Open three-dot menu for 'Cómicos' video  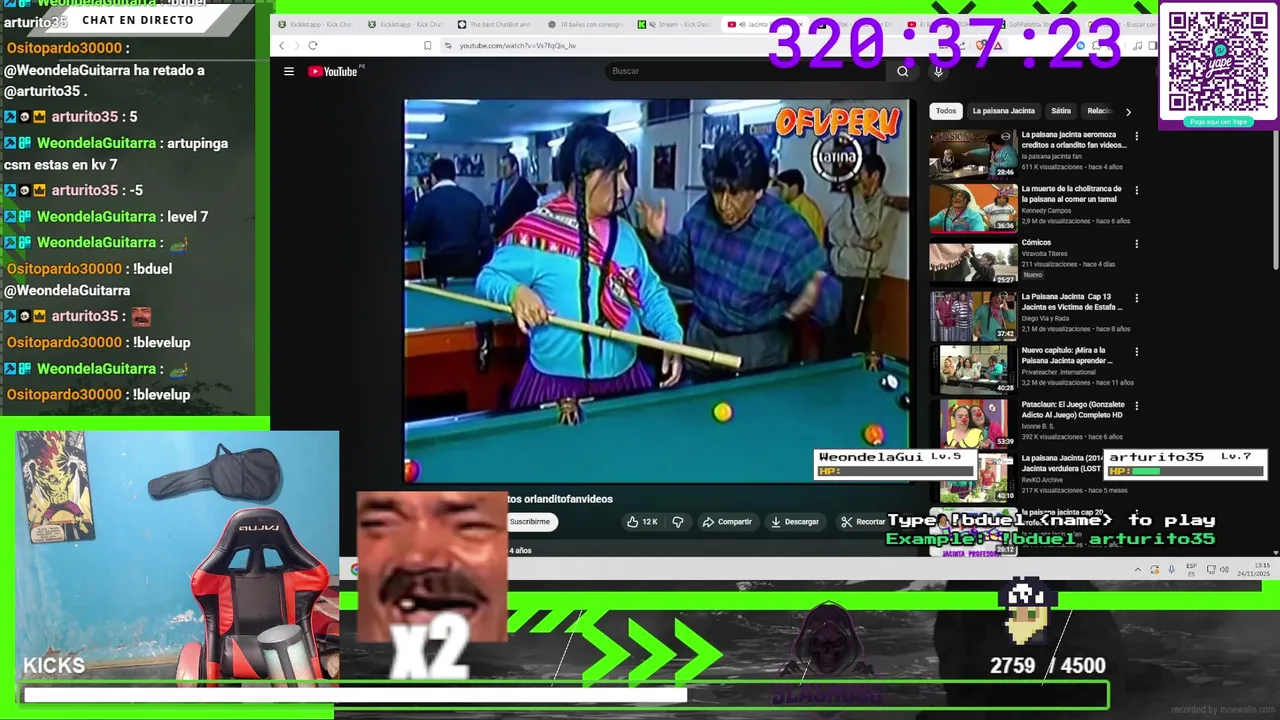[x=1136, y=244]
